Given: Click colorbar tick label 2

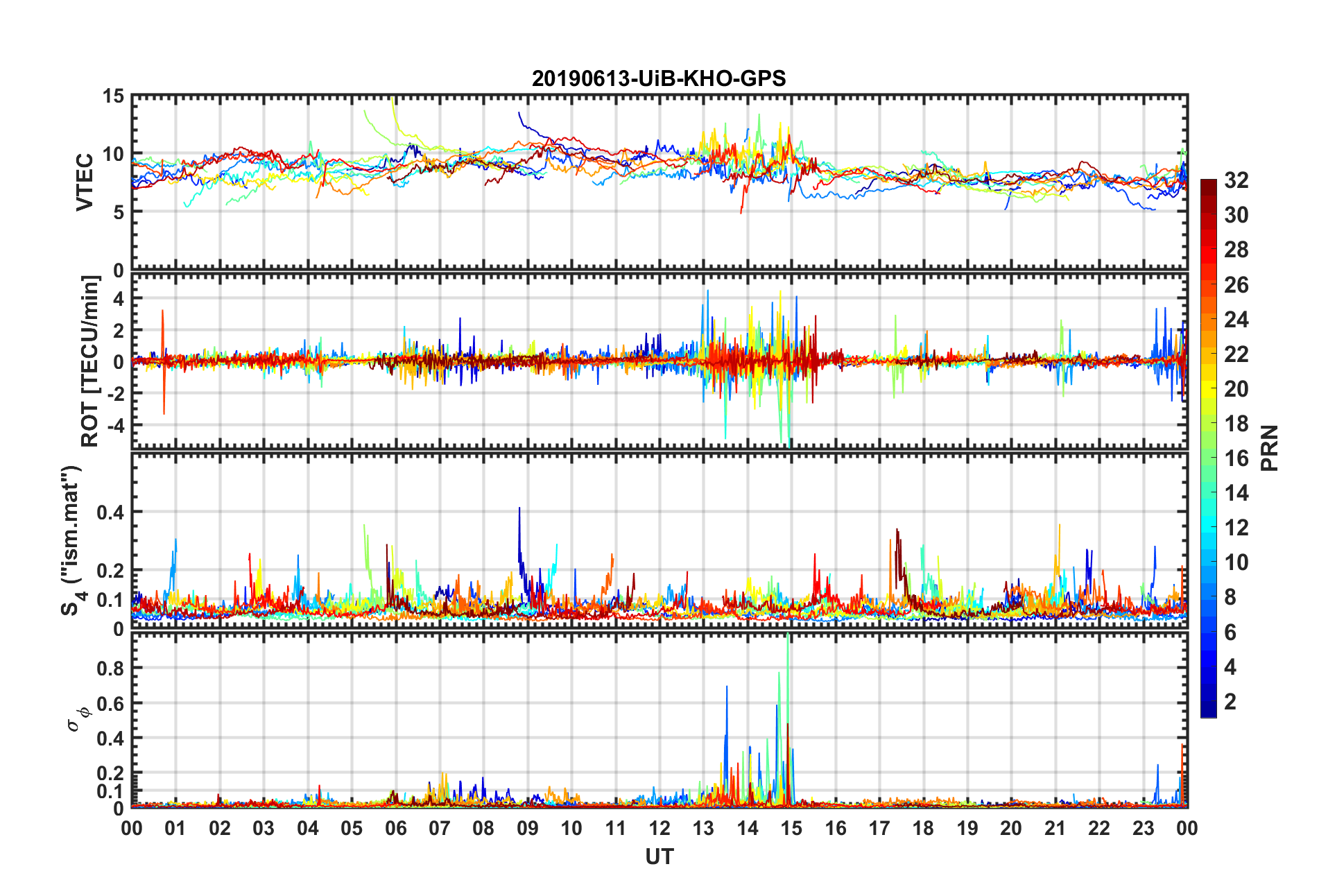Looking at the screenshot, I should coord(1230,702).
